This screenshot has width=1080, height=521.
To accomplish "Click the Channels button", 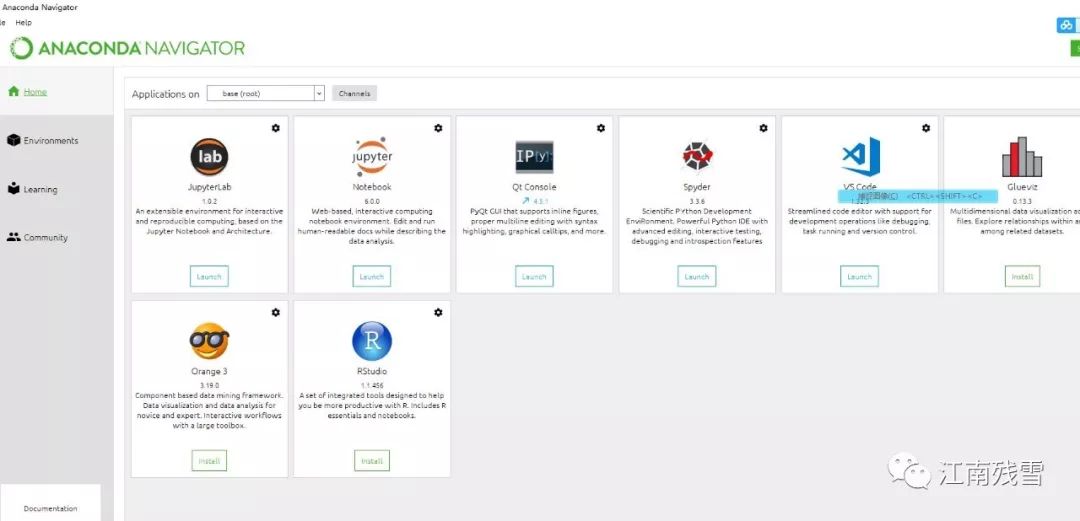I will 354,93.
